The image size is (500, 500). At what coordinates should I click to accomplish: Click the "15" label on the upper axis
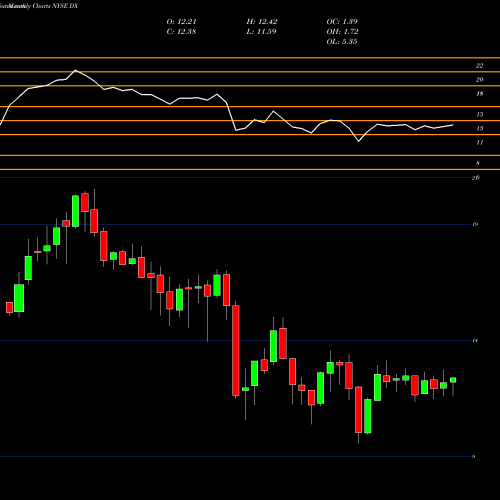click(x=479, y=114)
